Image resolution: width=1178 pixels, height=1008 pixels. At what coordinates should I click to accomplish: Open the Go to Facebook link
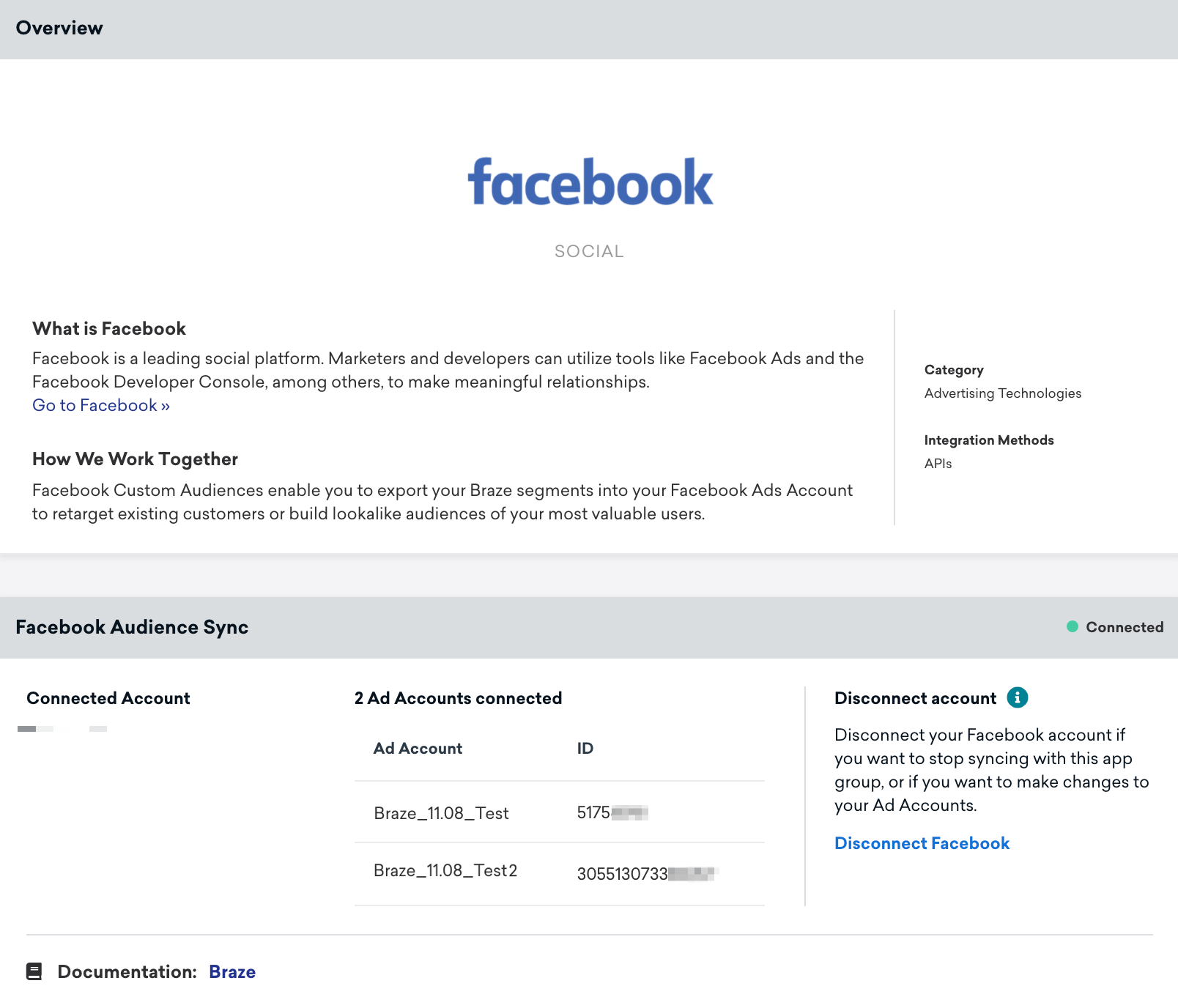click(x=101, y=405)
